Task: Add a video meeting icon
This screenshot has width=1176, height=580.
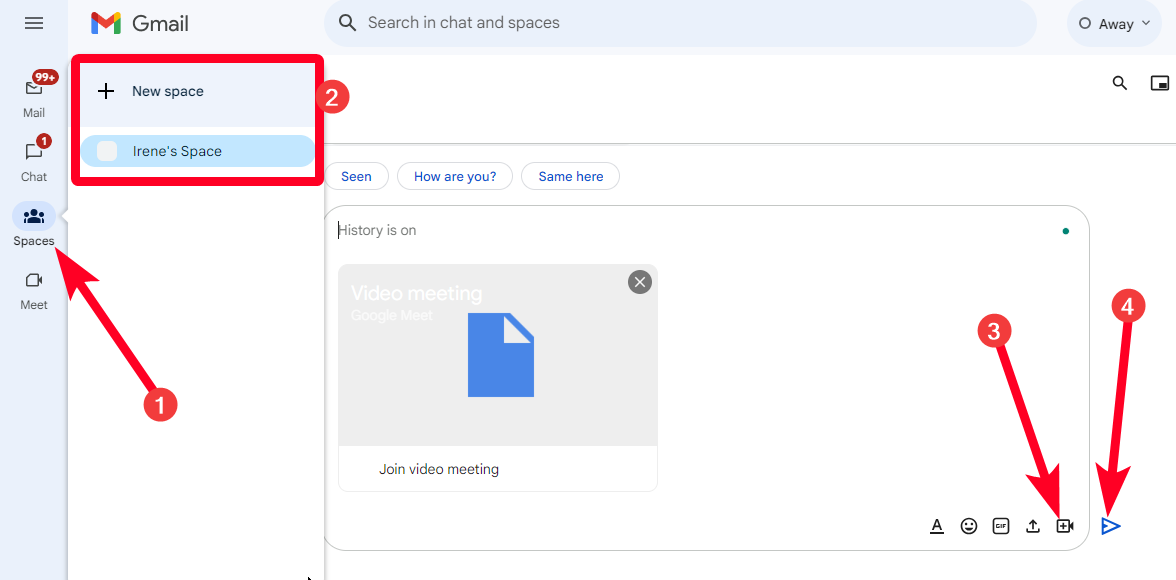Action: click(x=1065, y=526)
